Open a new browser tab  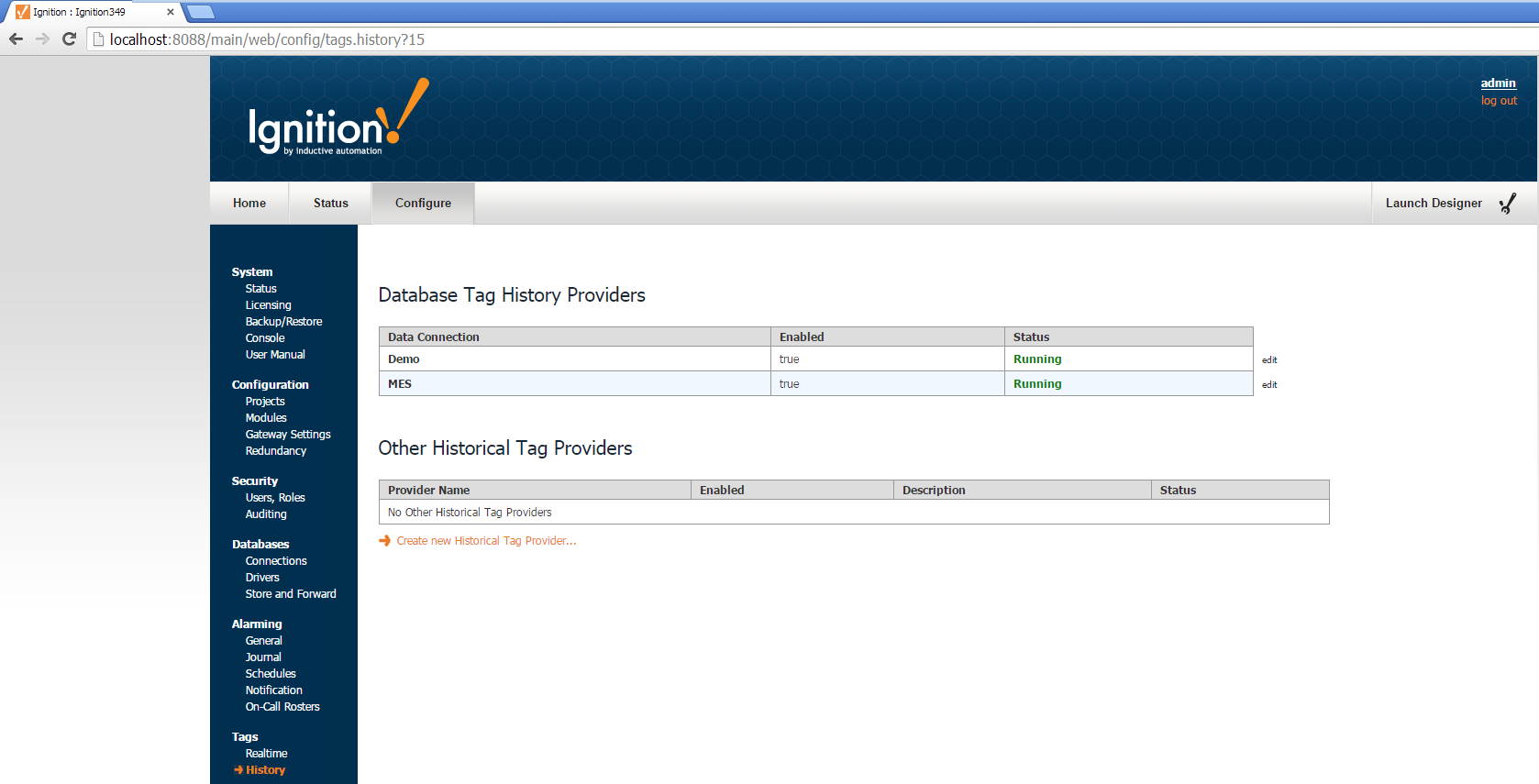tap(201, 12)
